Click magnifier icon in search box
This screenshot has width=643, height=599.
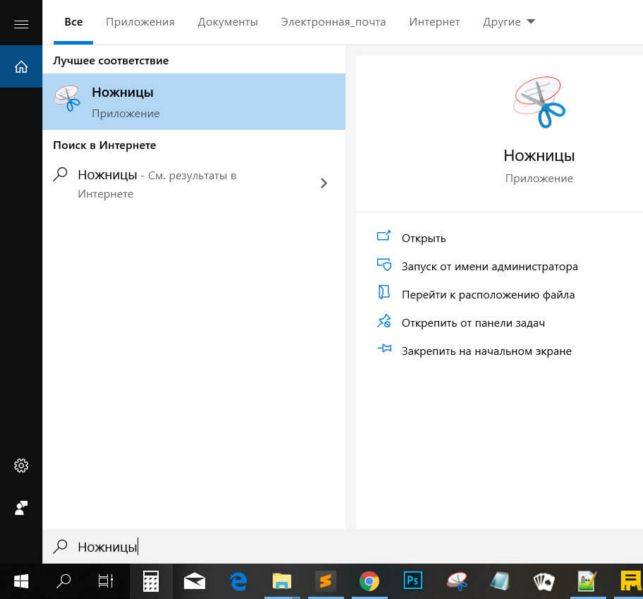[x=60, y=546]
